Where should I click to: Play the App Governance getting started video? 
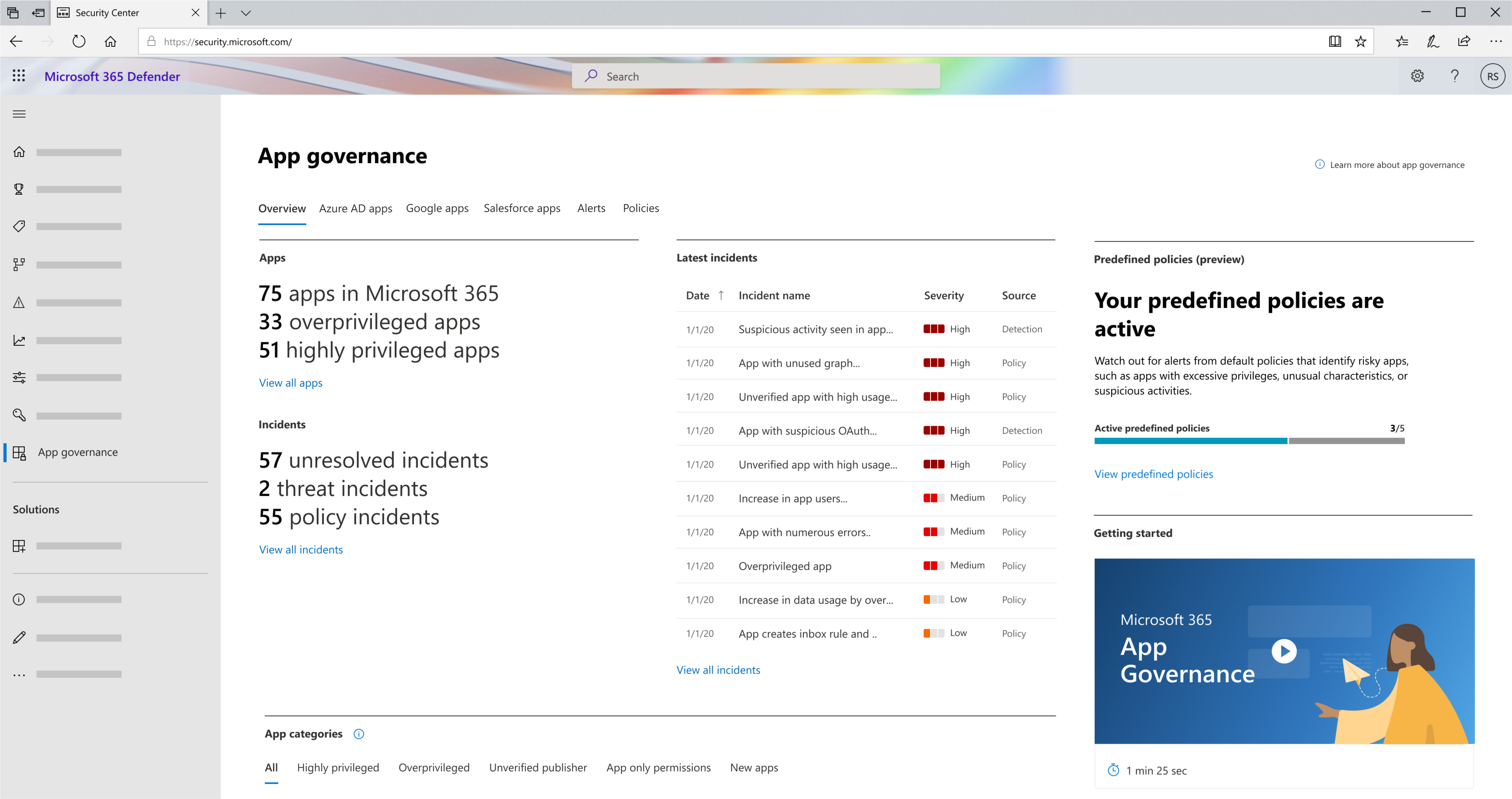pyautogui.click(x=1285, y=651)
